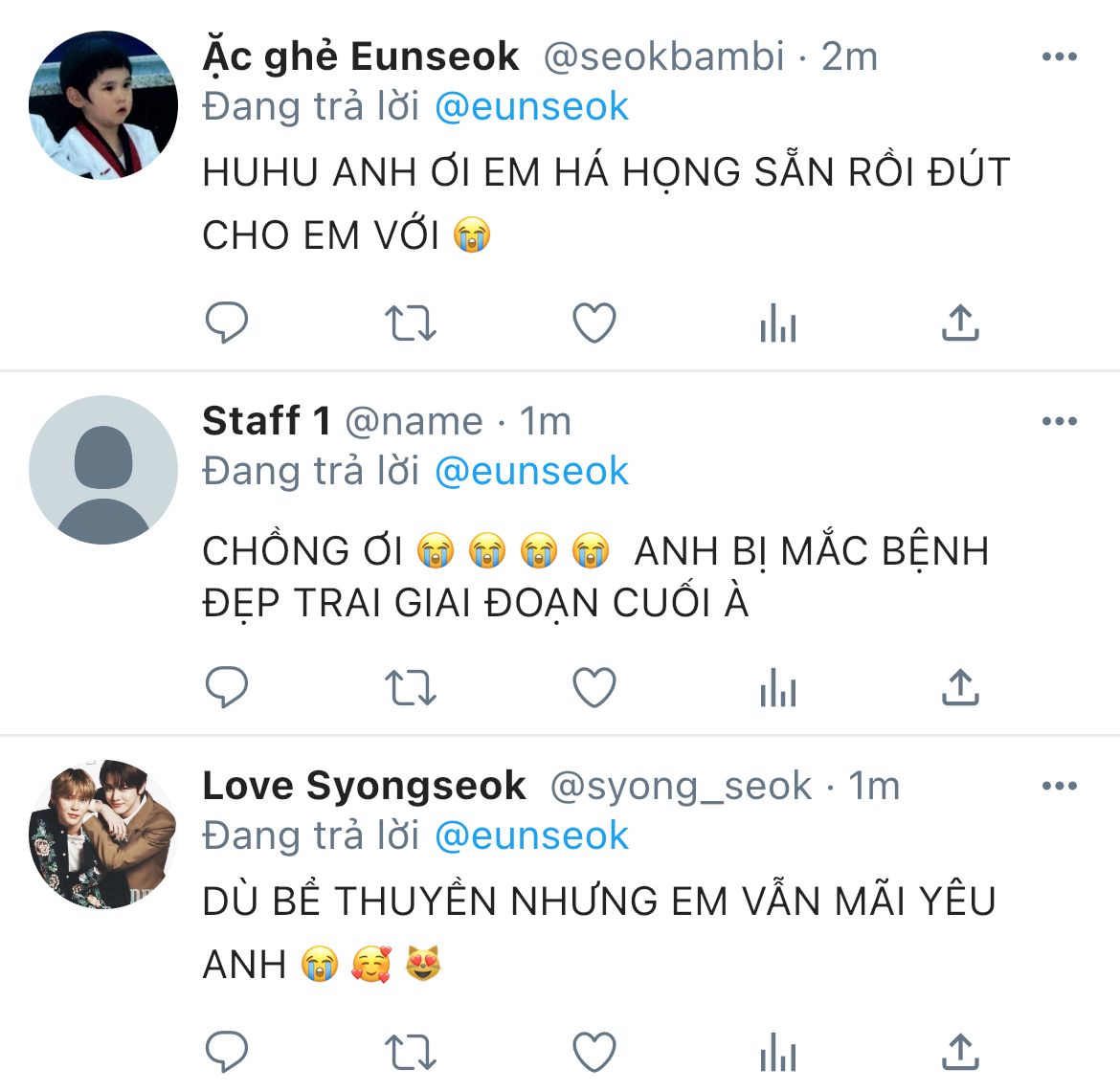This screenshot has height=1091, width=1120.
Task: Reply to the Love Syongseok tweet
Action: click(227, 1052)
